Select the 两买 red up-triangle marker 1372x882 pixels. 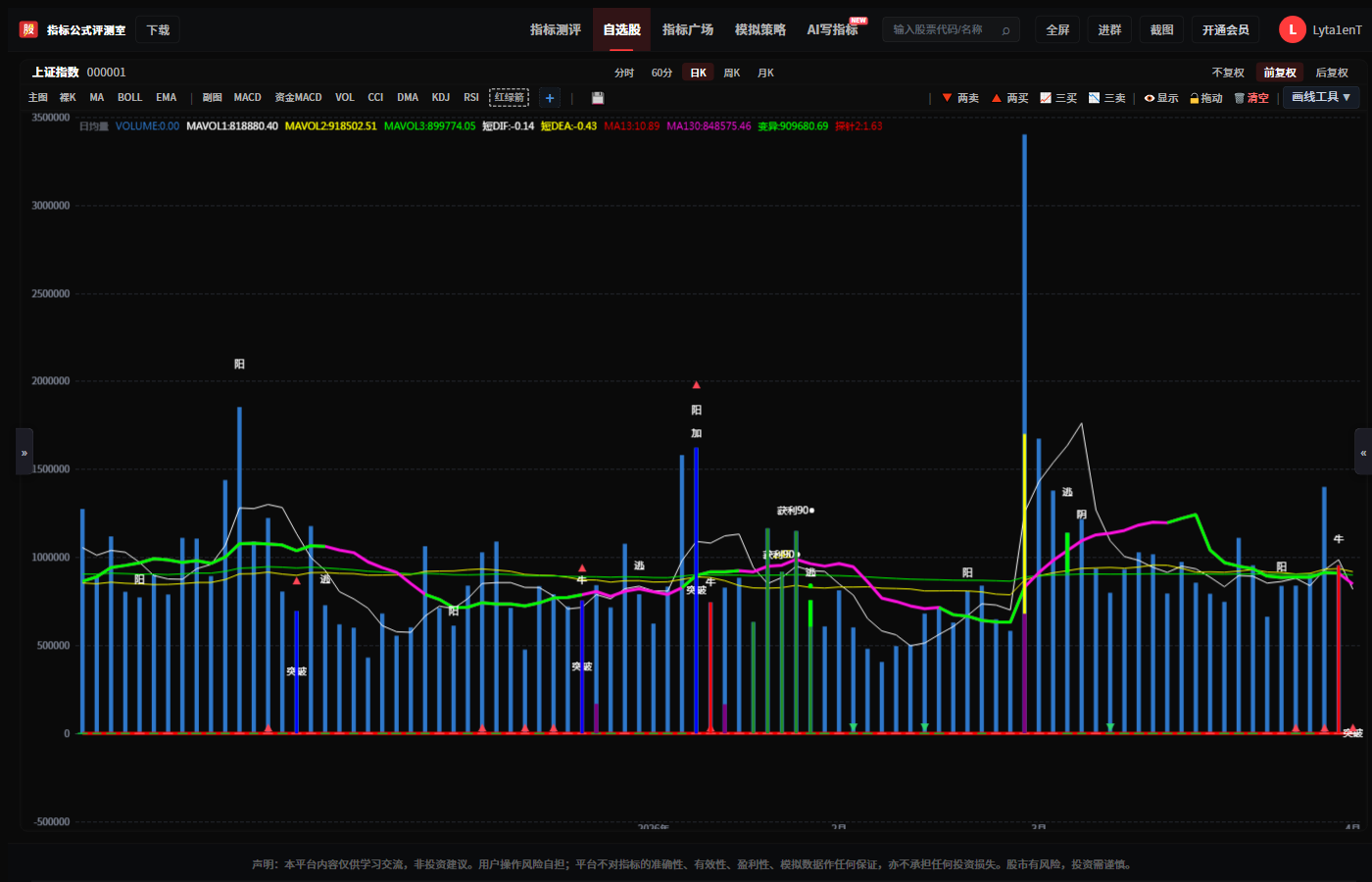click(1010, 98)
